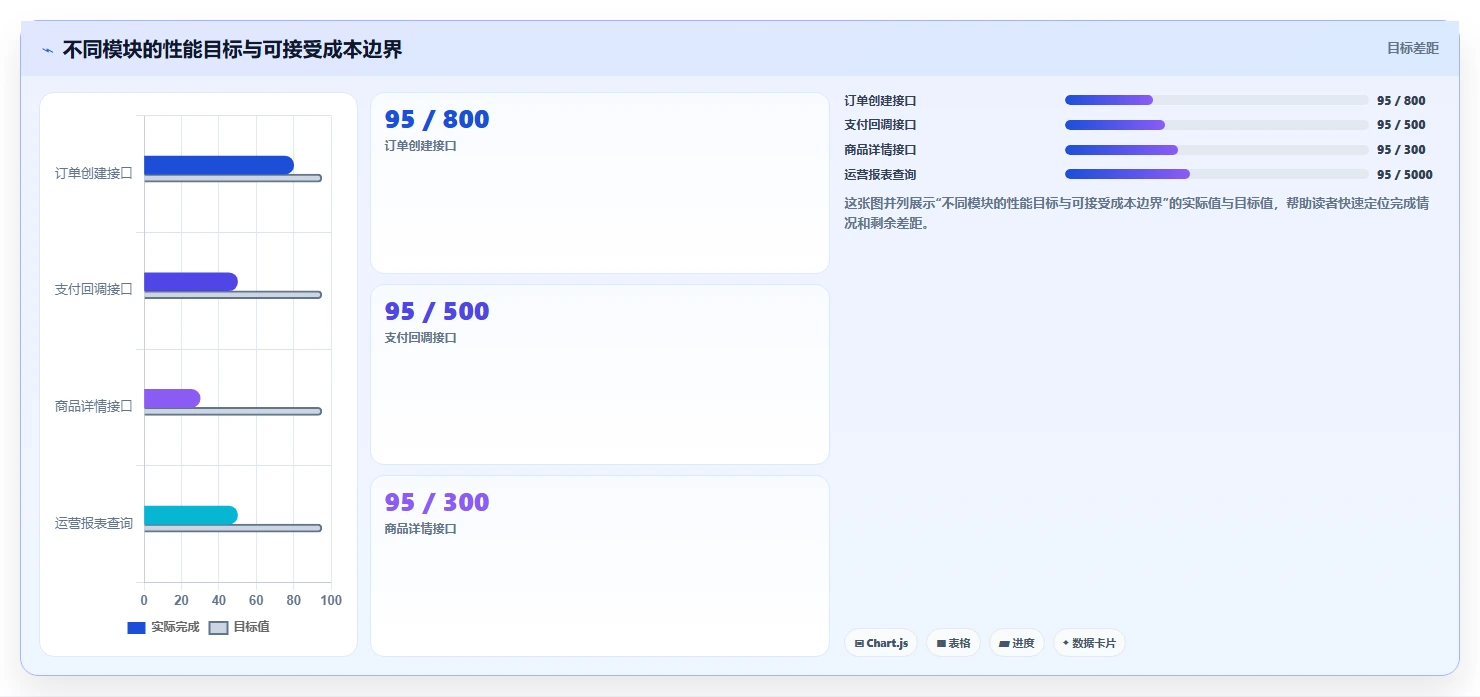Click 商品详情接口 label under 95 / 300
1480x697 pixels.
point(420,529)
